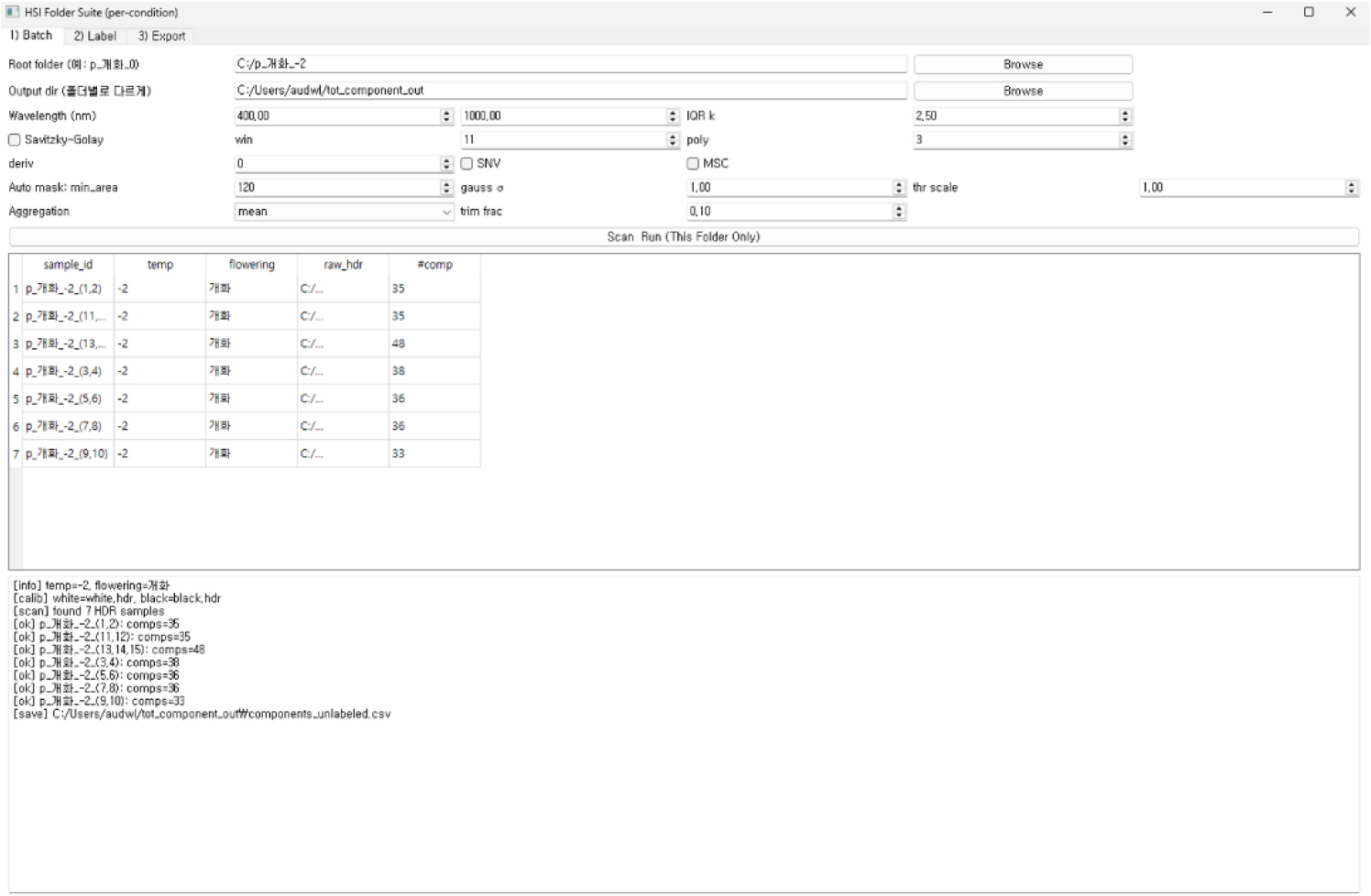
Task: Sort by sample_id column header
Action: (68, 265)
